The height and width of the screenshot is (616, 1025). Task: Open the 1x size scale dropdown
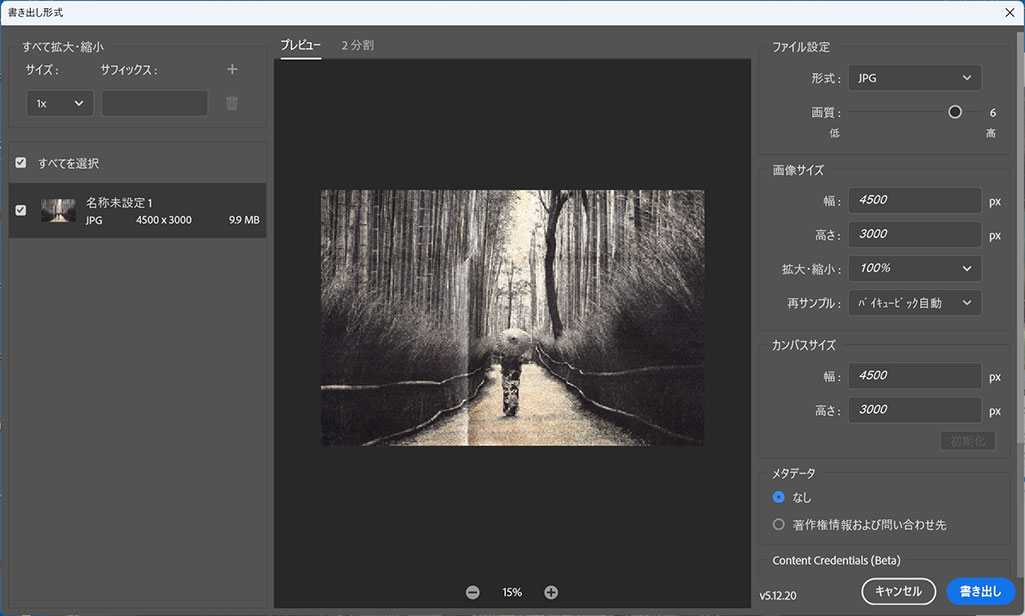pyautogui.click(x=60, y=103)
